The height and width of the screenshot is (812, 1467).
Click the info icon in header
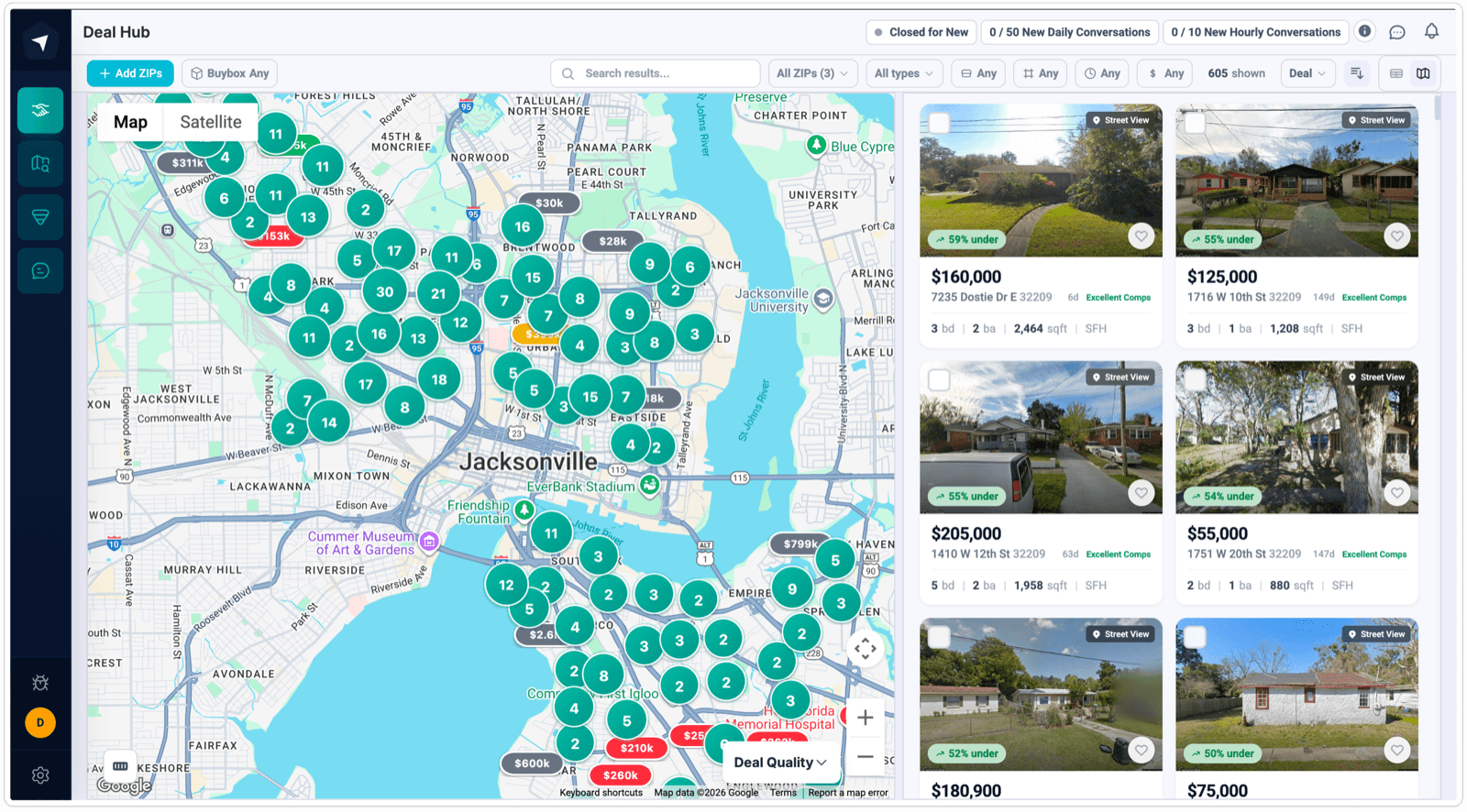tap(1364, 31)
